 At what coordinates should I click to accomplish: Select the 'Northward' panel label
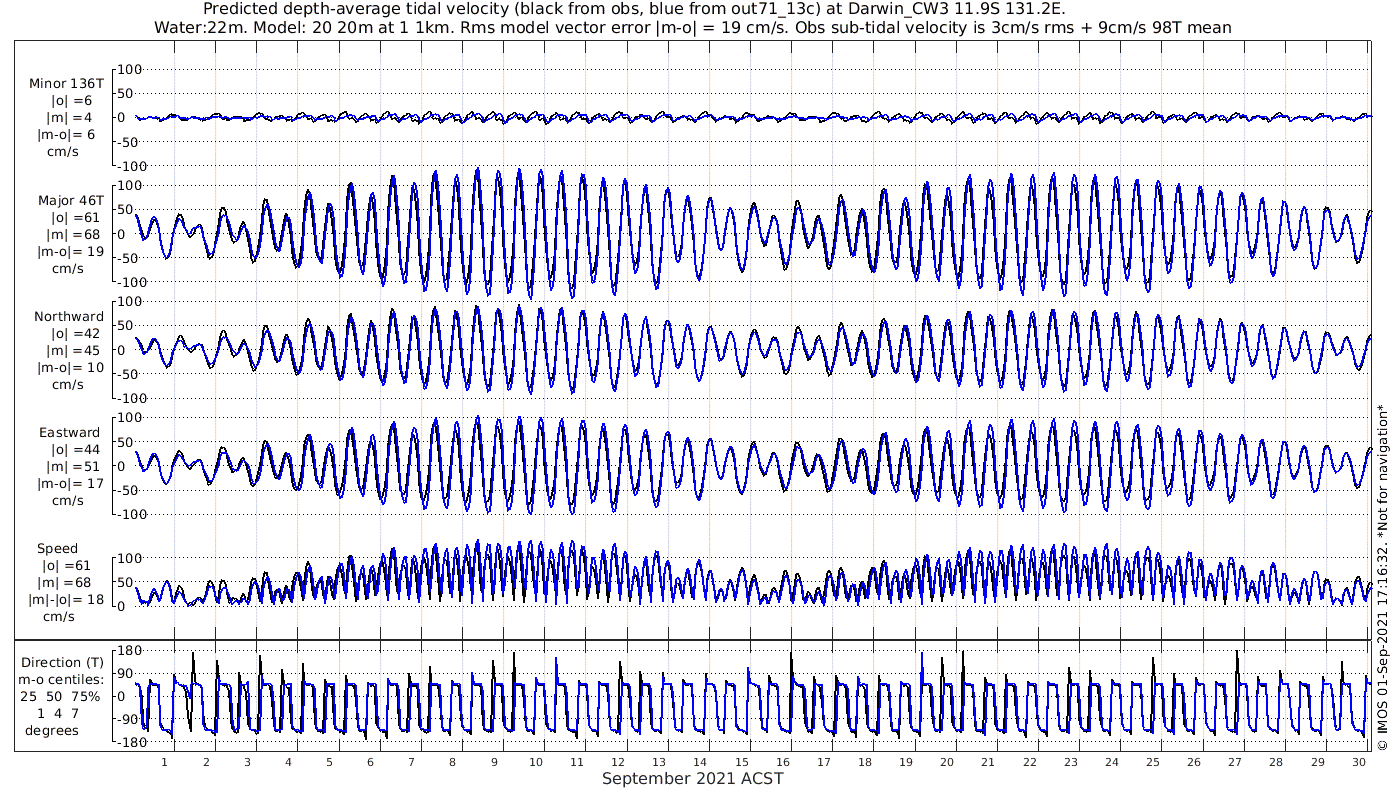[69, 317]
